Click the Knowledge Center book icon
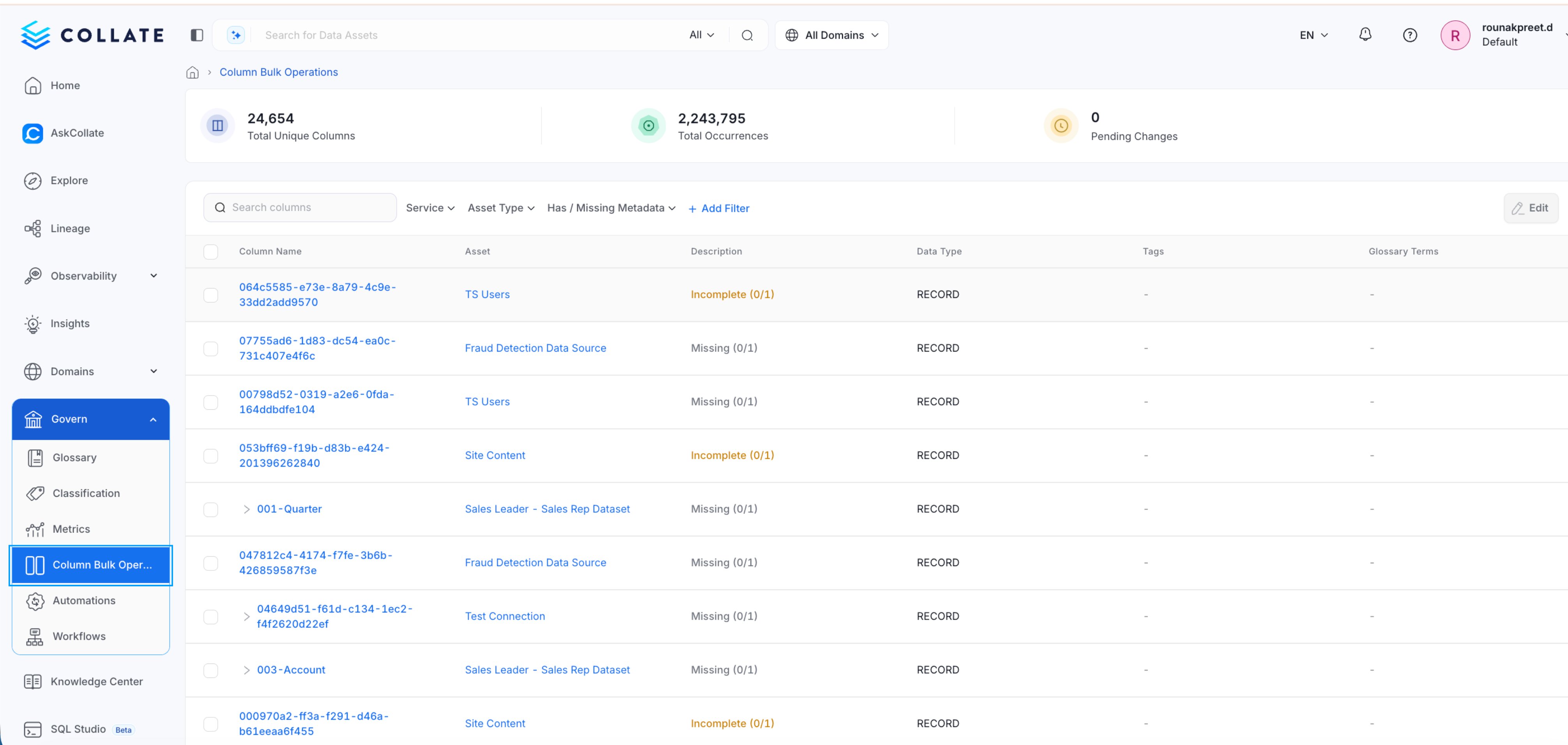The image size is (1568, 745). 33,681
